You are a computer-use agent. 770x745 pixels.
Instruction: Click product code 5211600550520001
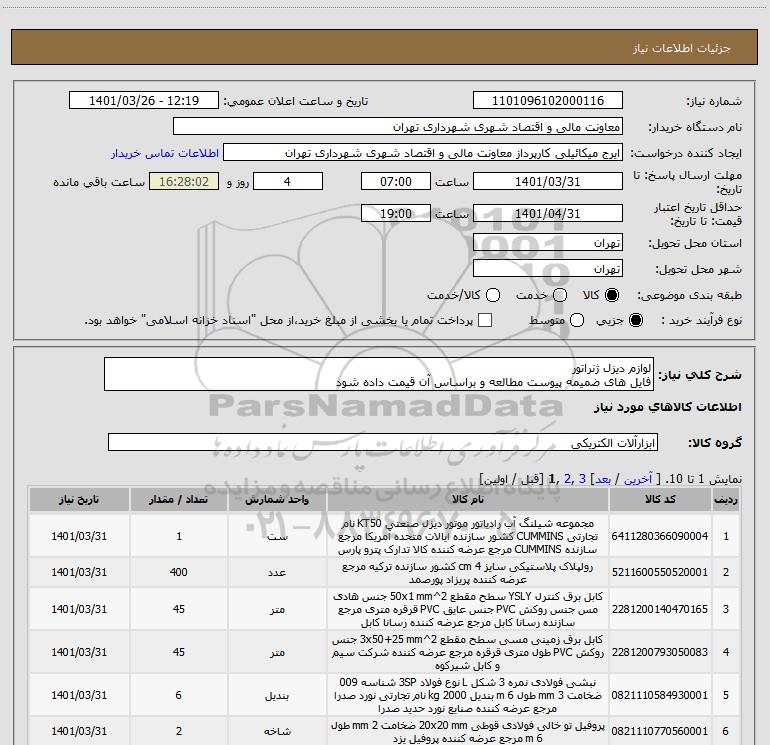coord(660,573)
